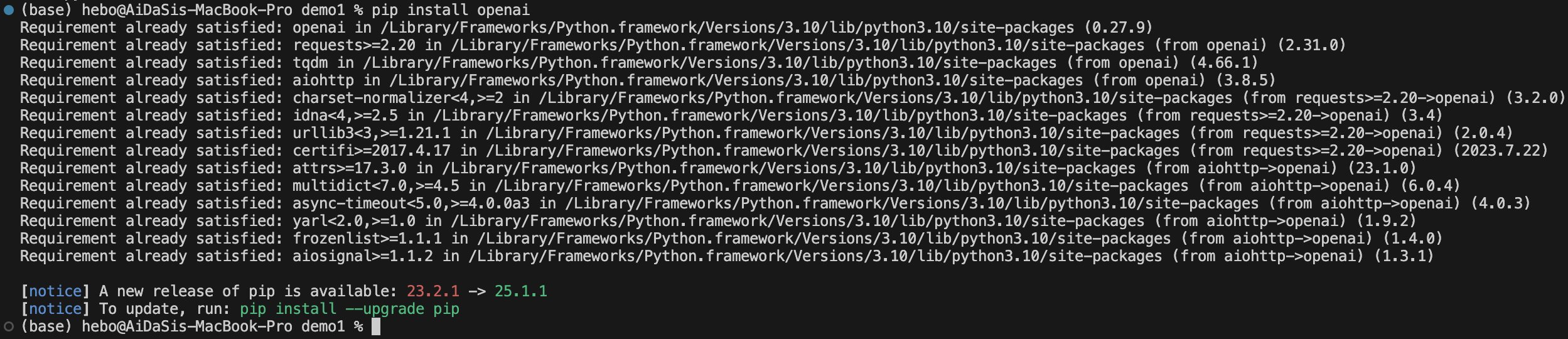Click the red version number 23.2.1
Image resolution: width=1568 pixels, height=339 pixels.
coord(433,291)
